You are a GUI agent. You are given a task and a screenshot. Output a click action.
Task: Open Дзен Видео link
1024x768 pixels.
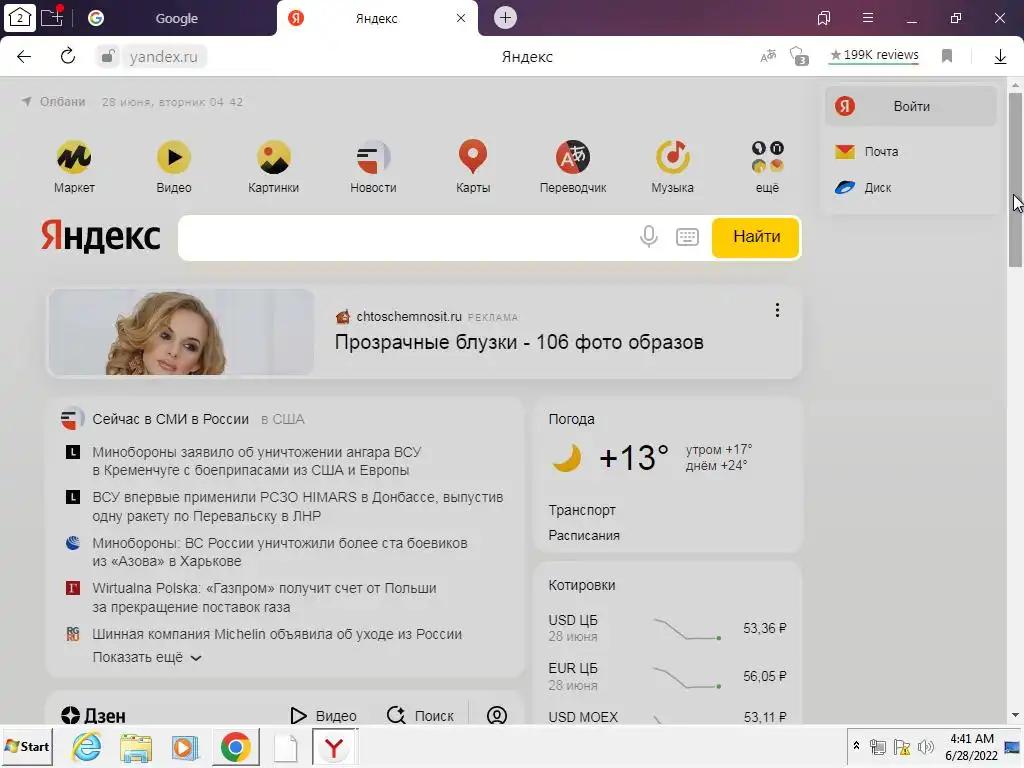(x=323, y=716)
